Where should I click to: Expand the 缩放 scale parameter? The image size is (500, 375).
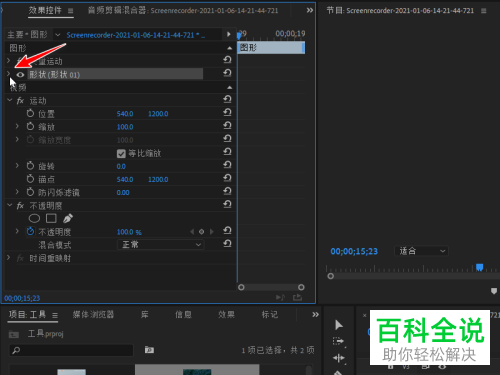(x=17, y=126)
